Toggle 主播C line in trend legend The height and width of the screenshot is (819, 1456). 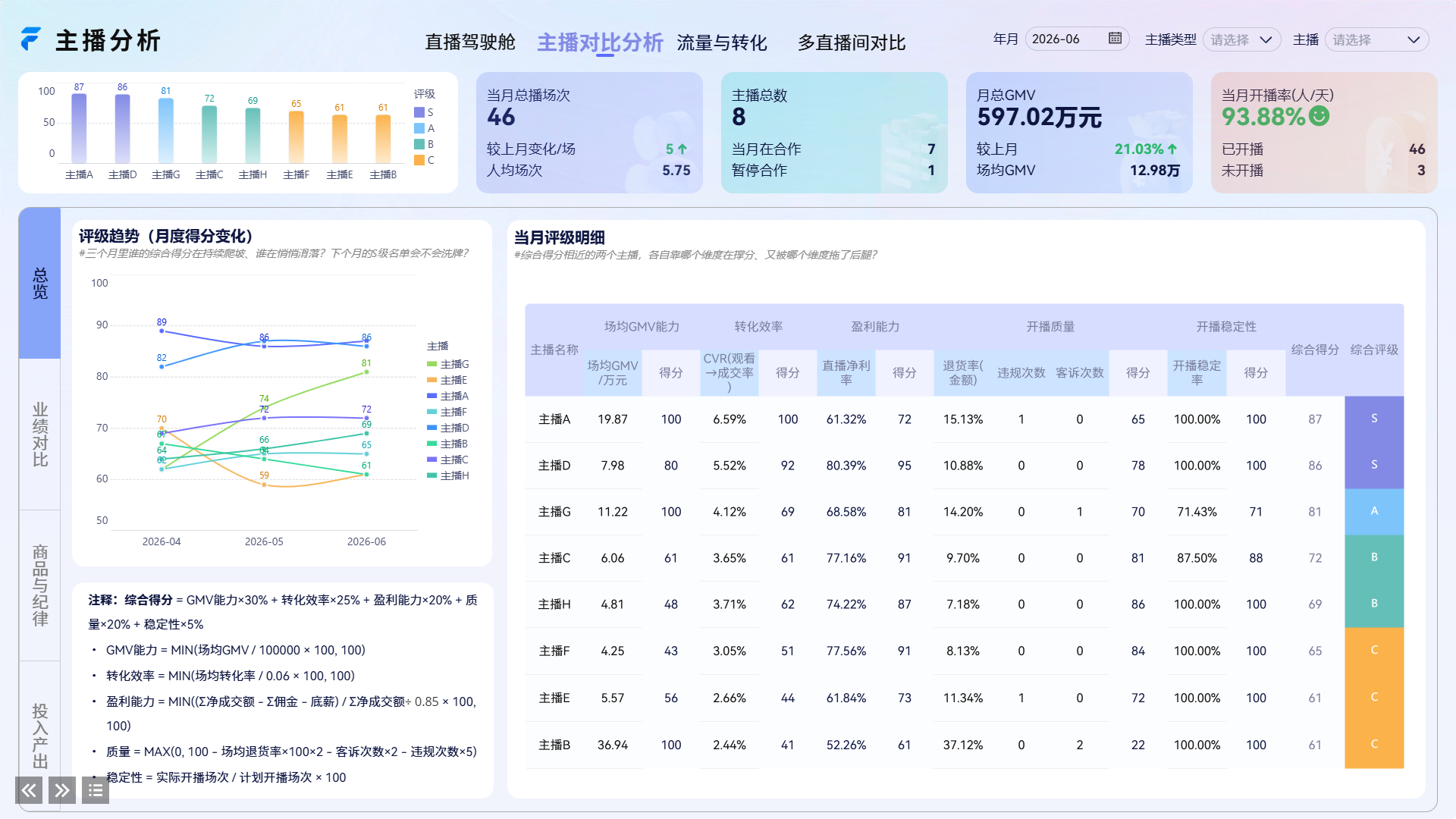pyautogui.click(x=448, y=460)
